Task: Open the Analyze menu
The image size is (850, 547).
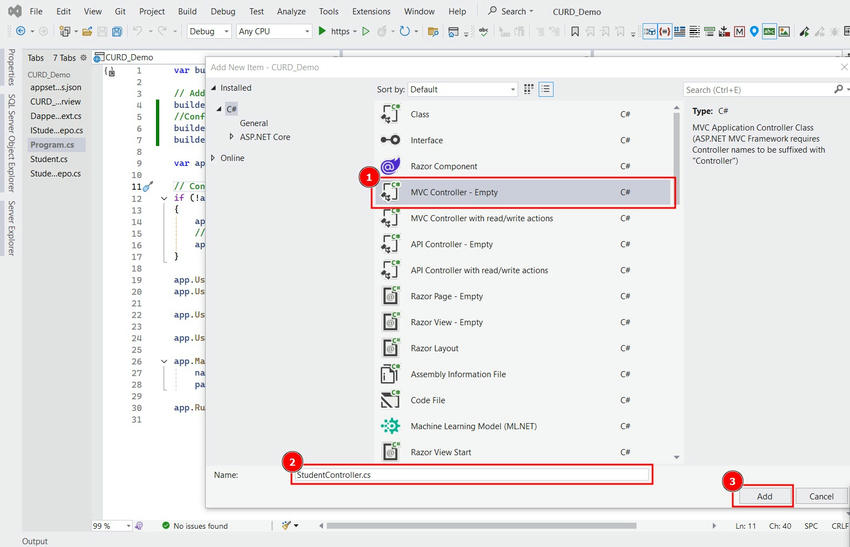Action: click(x=291, y=11)
